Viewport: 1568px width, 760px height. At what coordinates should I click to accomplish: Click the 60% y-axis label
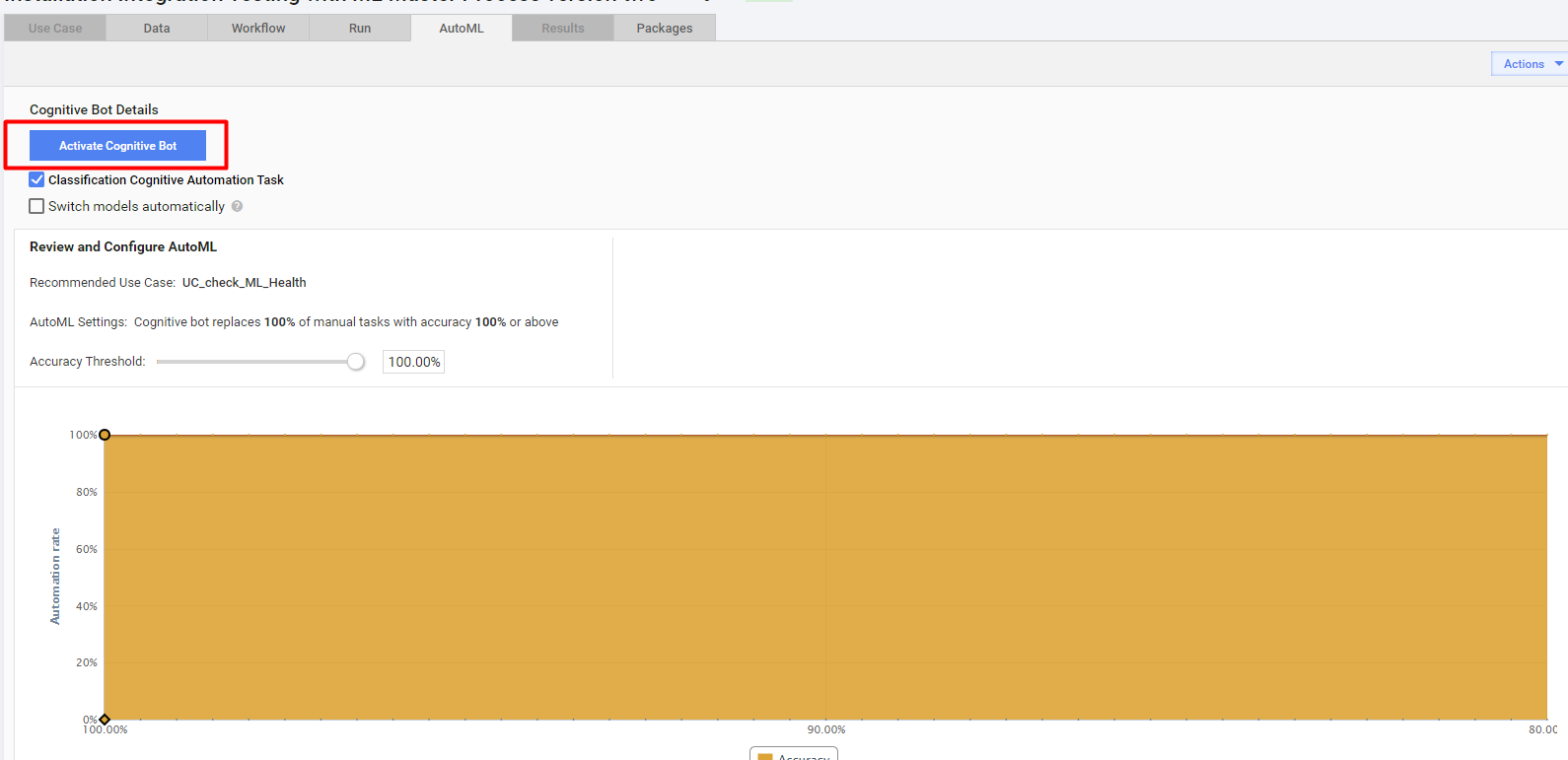point(87,549)
